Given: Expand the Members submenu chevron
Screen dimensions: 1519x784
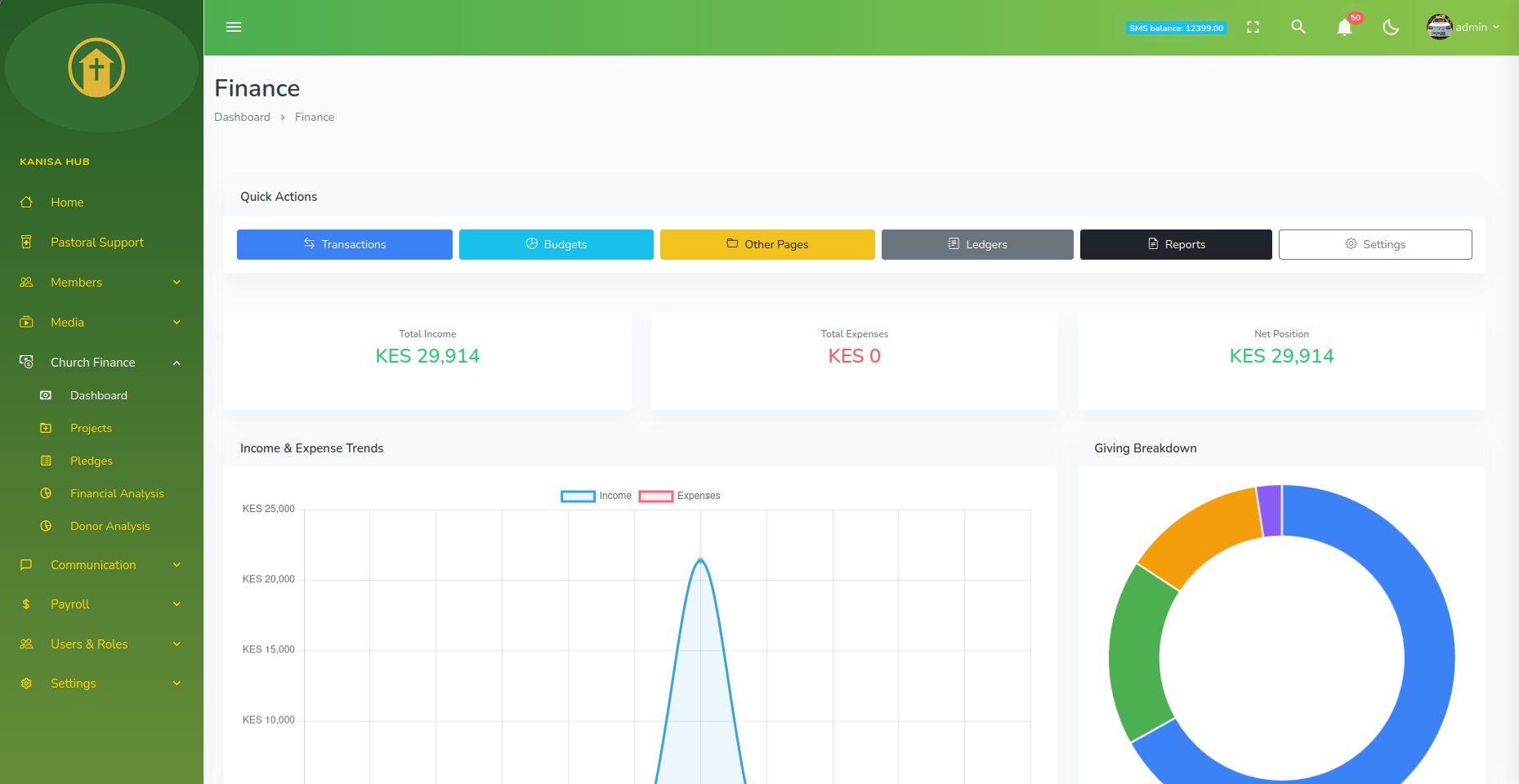Looking at the screenshot, I should 176,282.
